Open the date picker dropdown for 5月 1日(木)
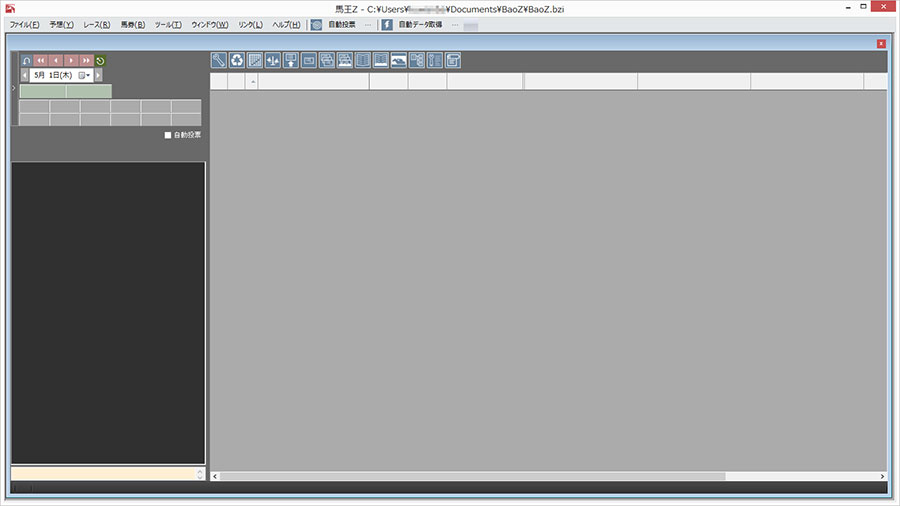Viewport: 900px width, 506px height. coord(84,75)
